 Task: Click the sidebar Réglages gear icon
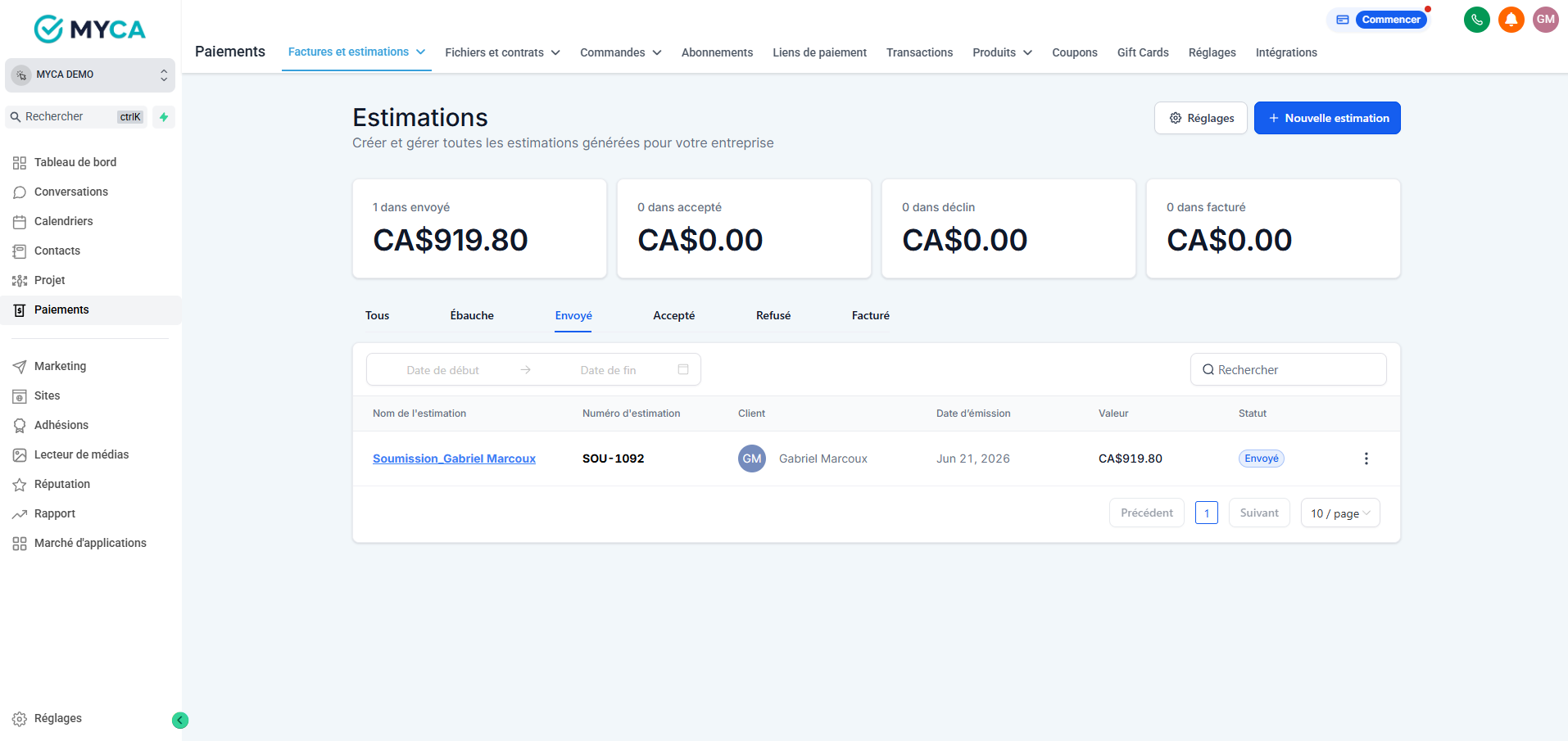[x=20, y=719]
